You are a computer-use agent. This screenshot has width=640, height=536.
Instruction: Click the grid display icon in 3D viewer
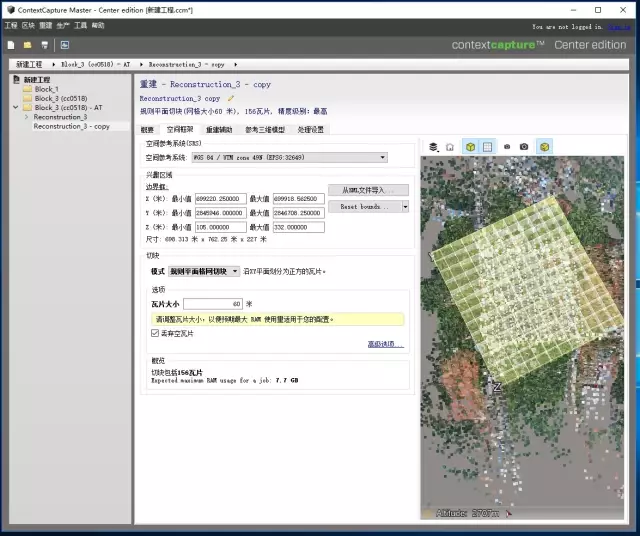[x=487, y=147]
